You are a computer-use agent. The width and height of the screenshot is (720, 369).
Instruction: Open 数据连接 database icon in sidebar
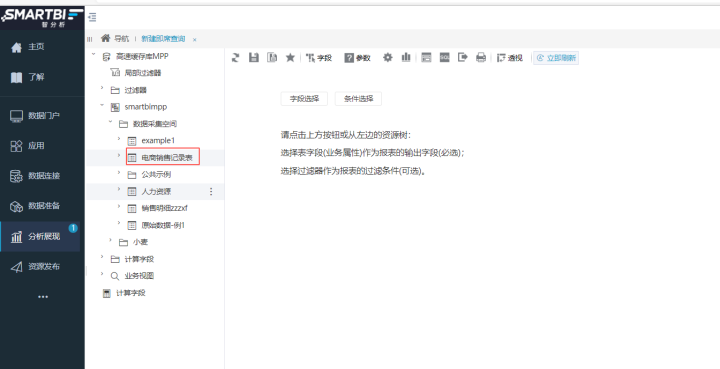17,176
